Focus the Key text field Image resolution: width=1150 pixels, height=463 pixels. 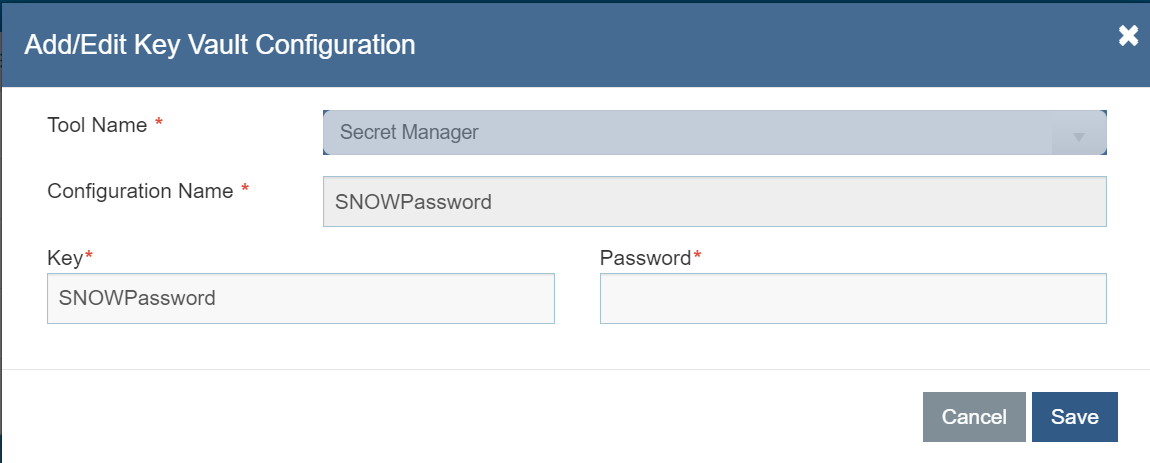click(300, 298)
